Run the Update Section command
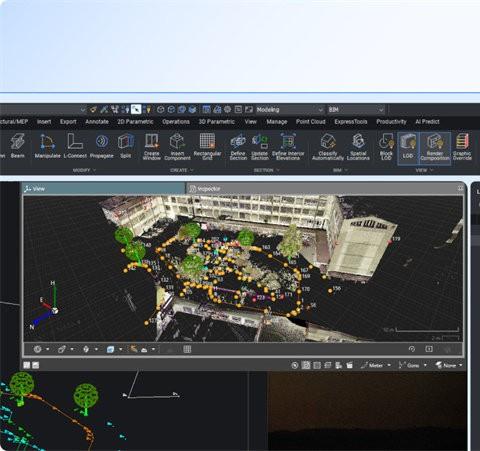The height and width of the screenshot is (451, 480). pos(260,147)
